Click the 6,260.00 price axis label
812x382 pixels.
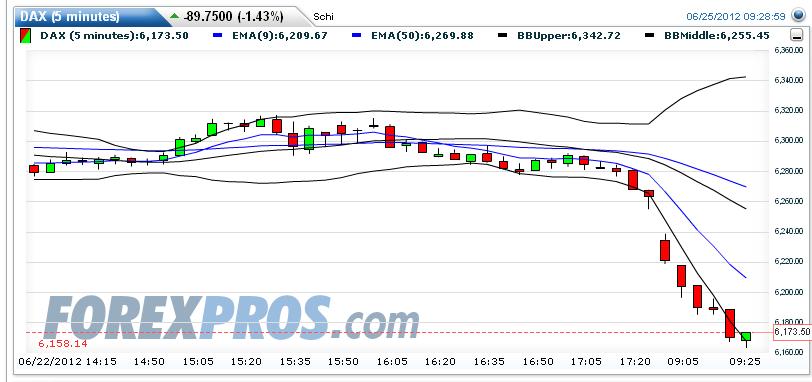pyautogui.click(x=788, y=201)
